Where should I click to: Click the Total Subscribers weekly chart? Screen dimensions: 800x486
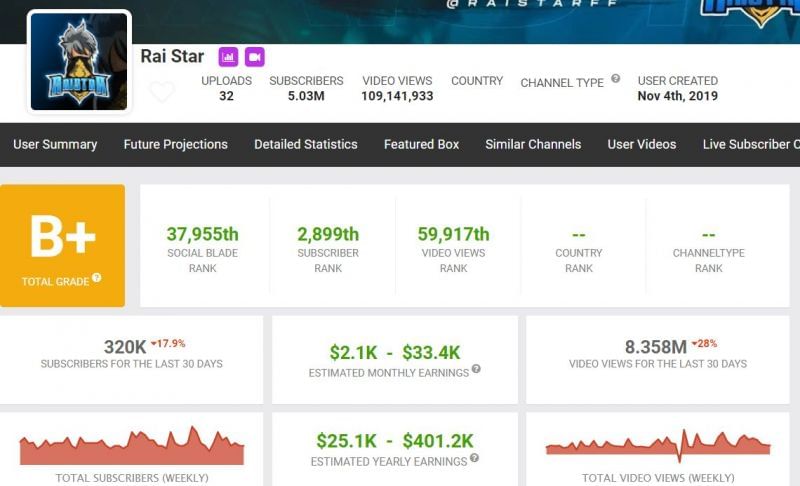click(x=132, y=447)
